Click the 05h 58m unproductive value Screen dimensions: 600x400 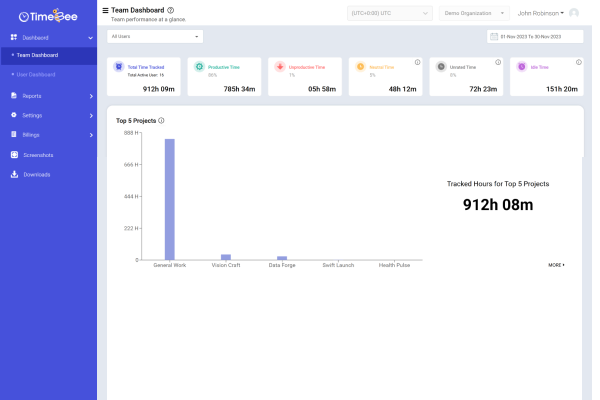click(322, 89)
